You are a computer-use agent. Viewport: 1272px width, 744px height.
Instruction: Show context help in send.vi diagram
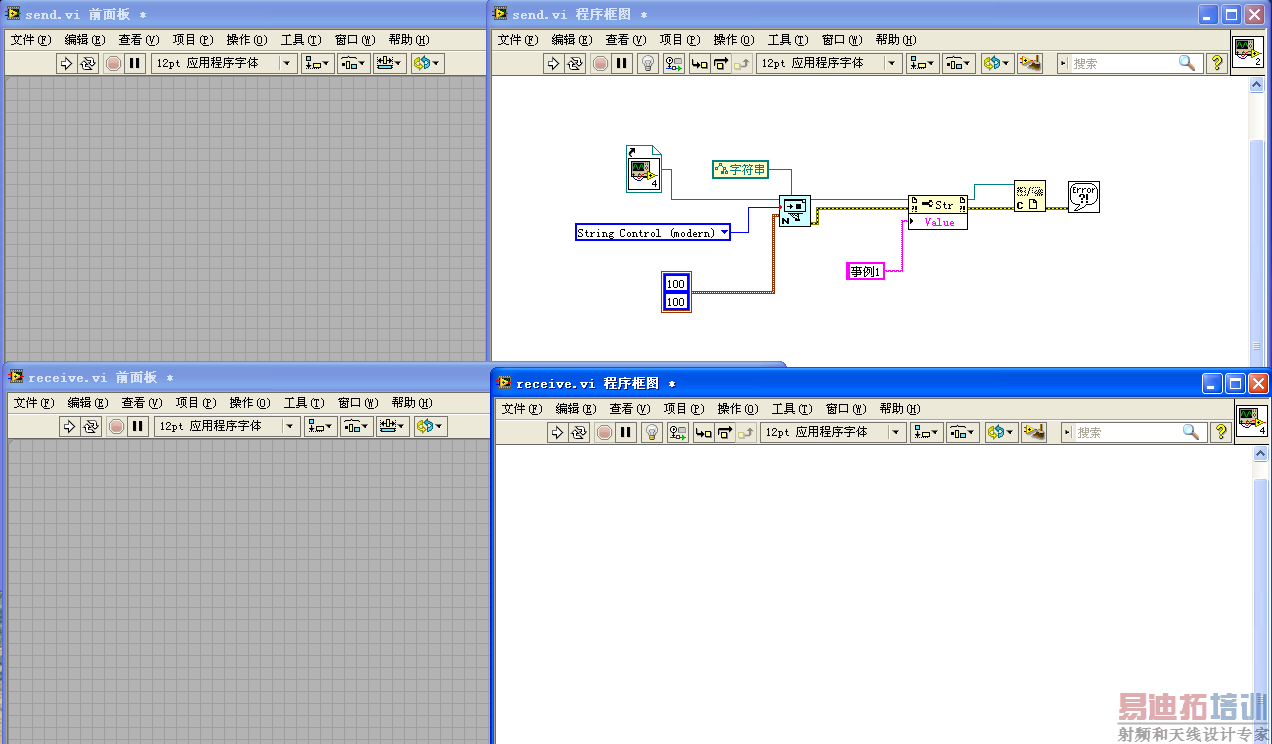pyautogui.click(x=1217, y=63)
